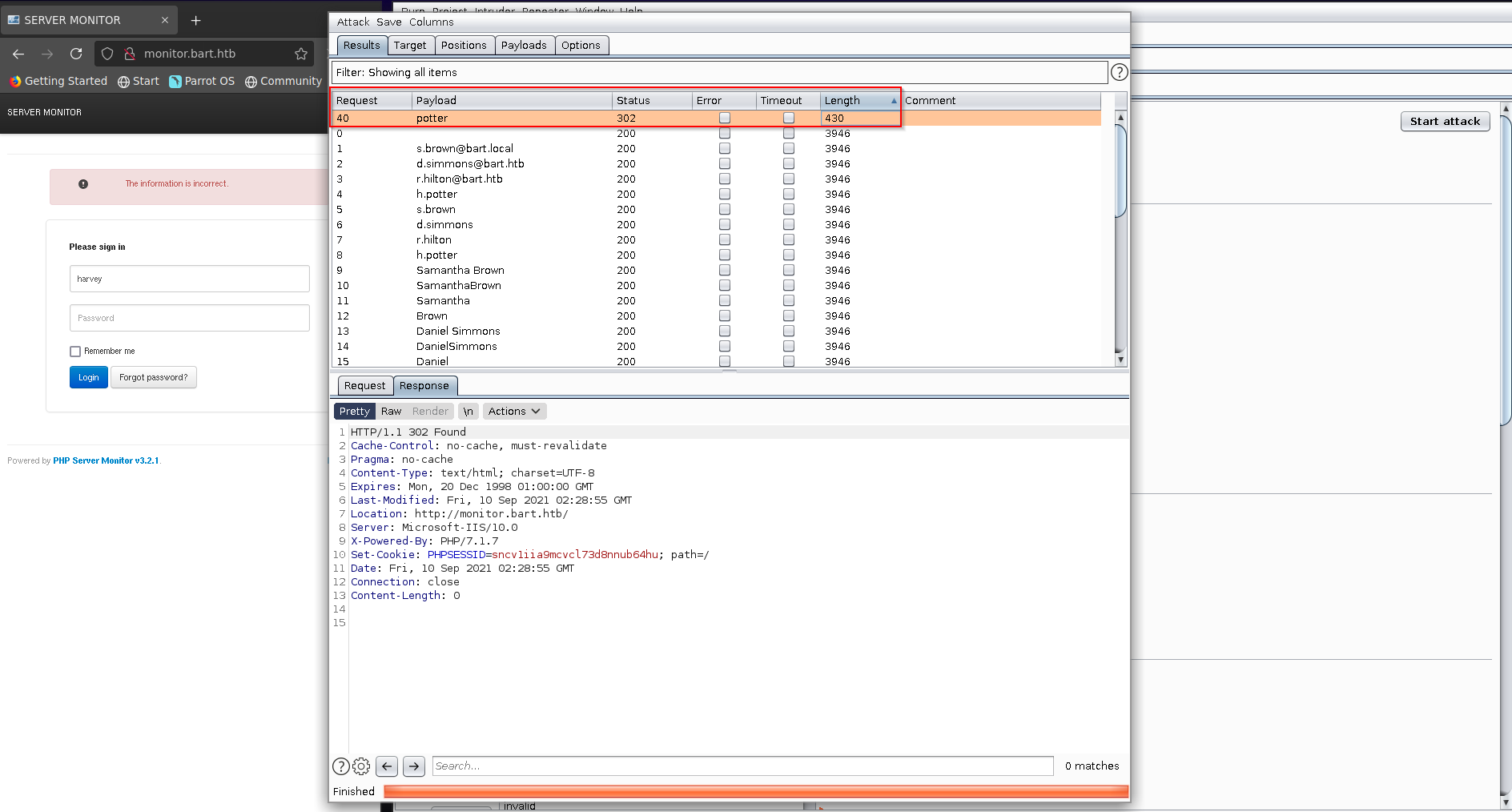Screen dimensions: 1512x812
Task: Click the Filter: Showing all items bar
Action: click(x=719, y=72)
